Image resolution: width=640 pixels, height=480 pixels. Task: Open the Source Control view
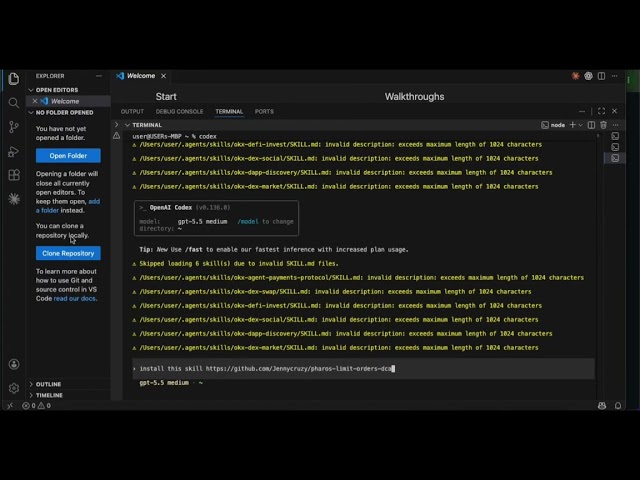click(13, 127)
